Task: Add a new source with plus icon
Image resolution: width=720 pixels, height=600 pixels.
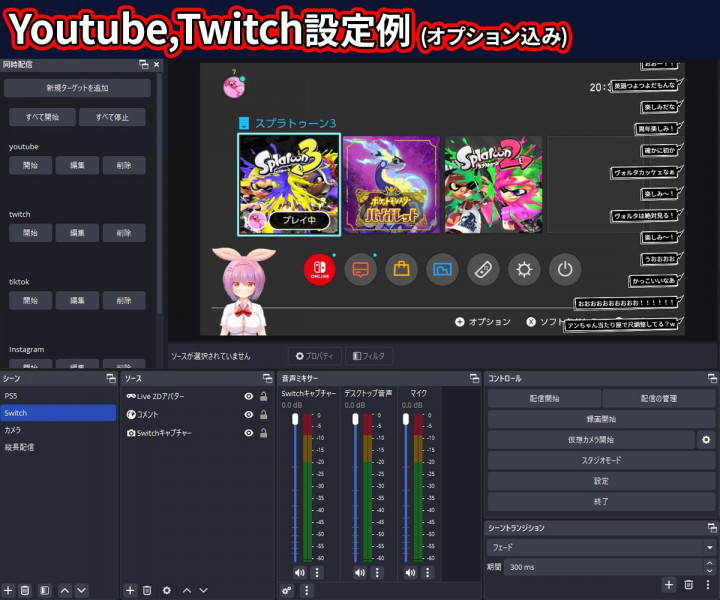Action: [130, 590]
